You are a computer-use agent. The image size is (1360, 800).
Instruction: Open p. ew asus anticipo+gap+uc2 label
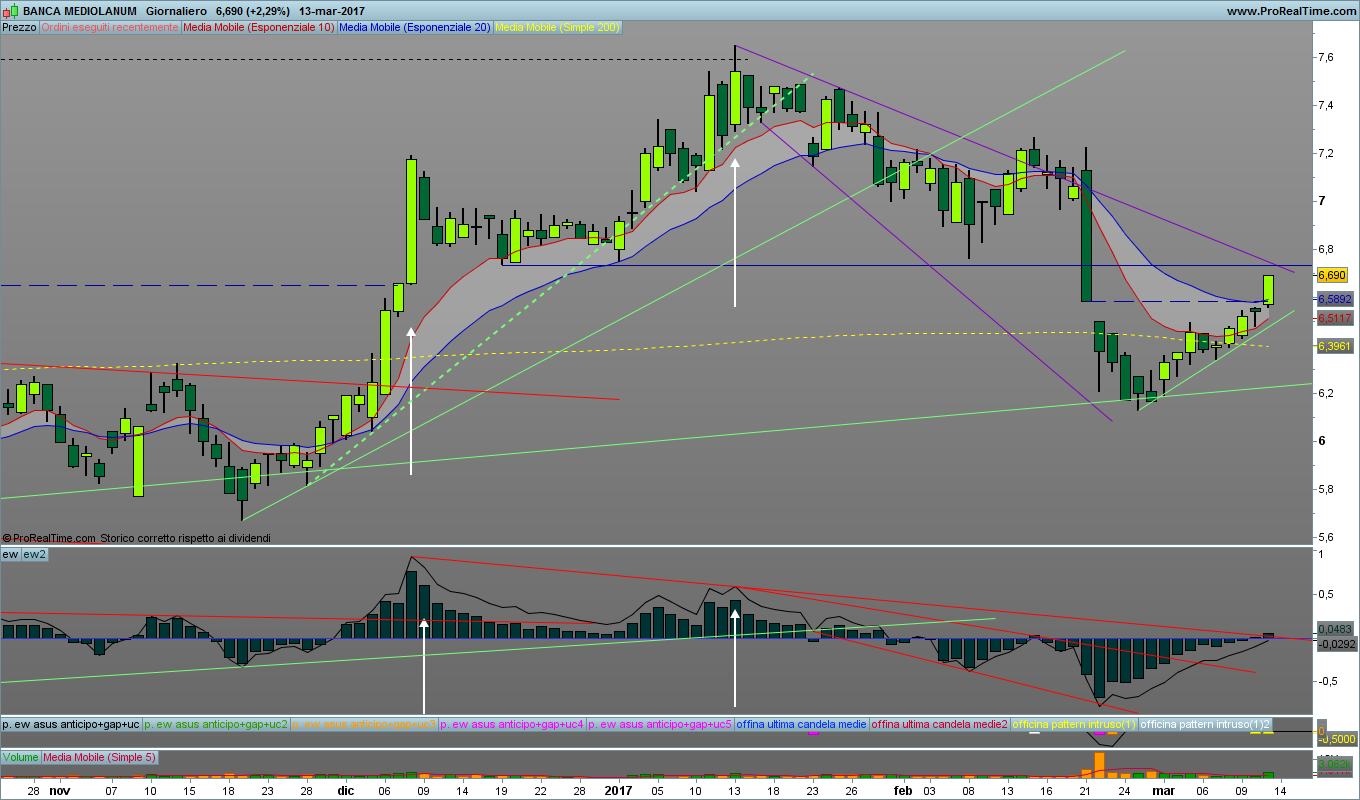pos(217,724)
